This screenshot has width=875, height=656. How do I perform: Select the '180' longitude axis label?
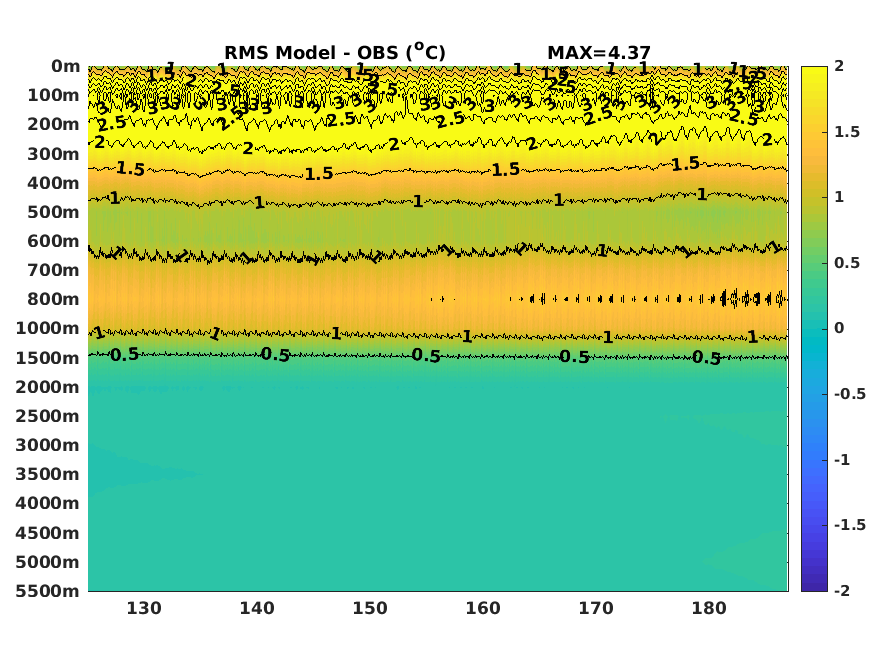(709, 608)
